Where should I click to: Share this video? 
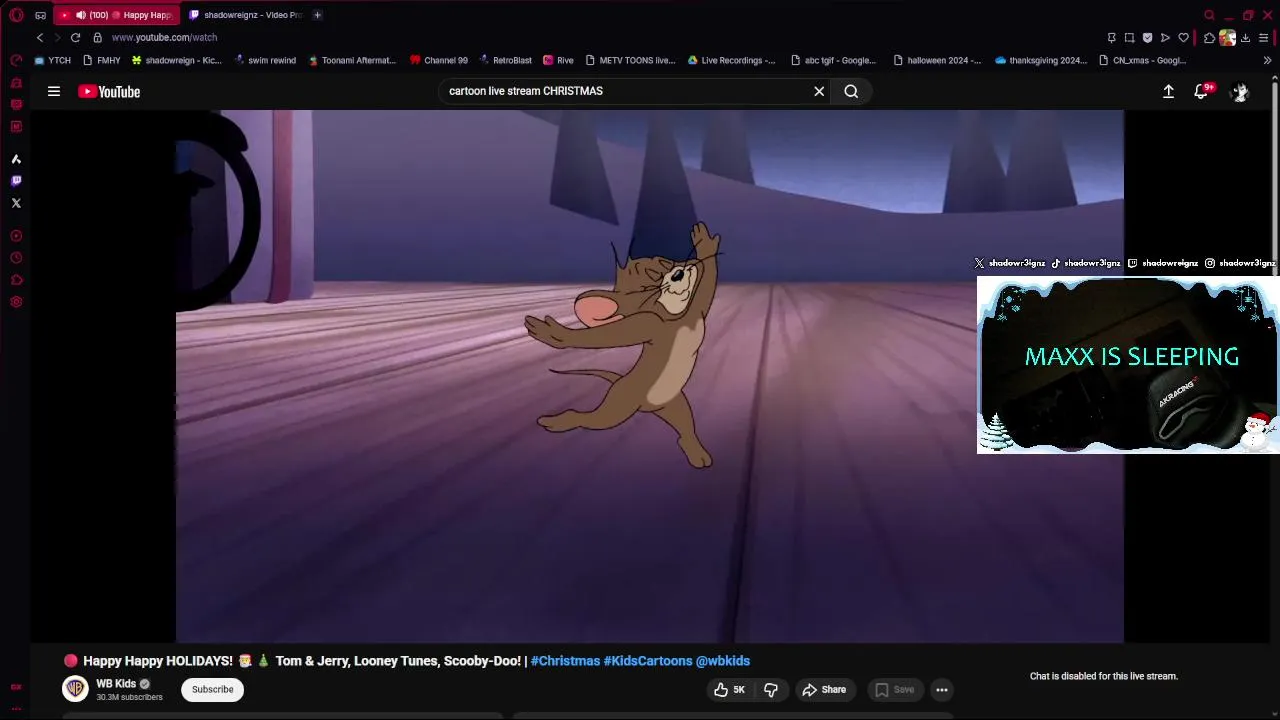pos(824,689)
